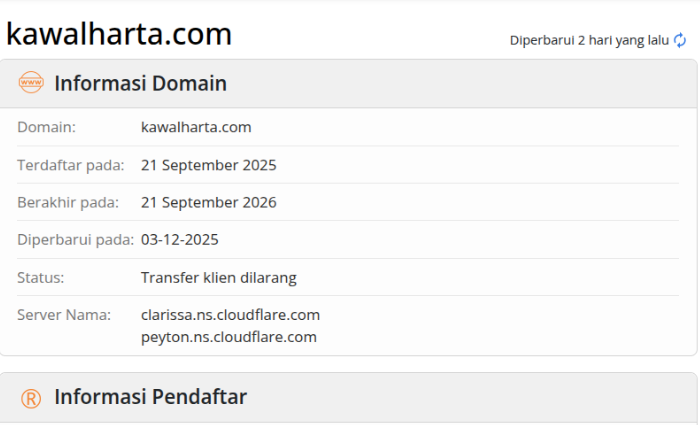Click the Domain: field label

click(46, 127)
